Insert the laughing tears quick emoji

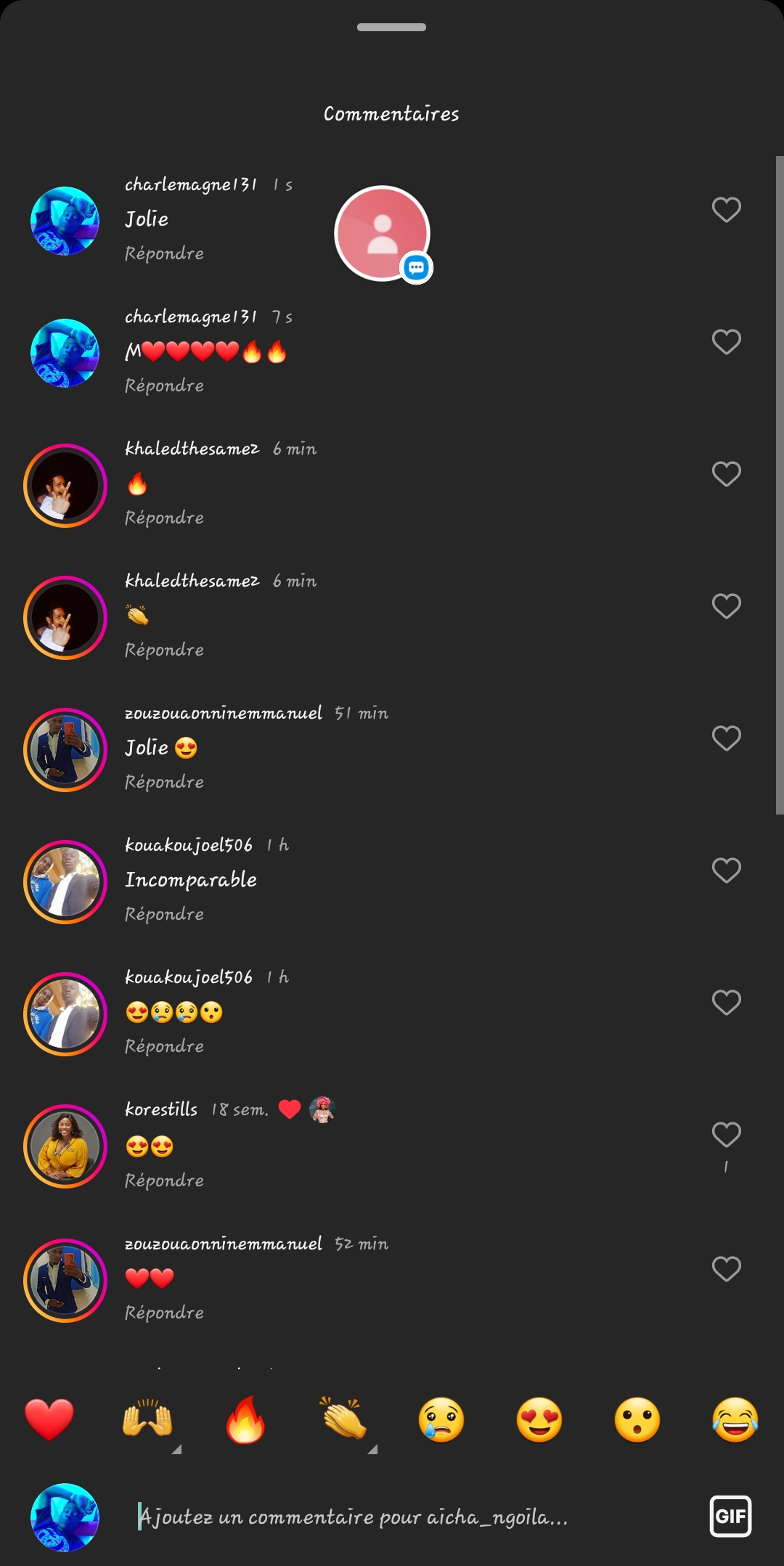click(x=735, y=1419)
